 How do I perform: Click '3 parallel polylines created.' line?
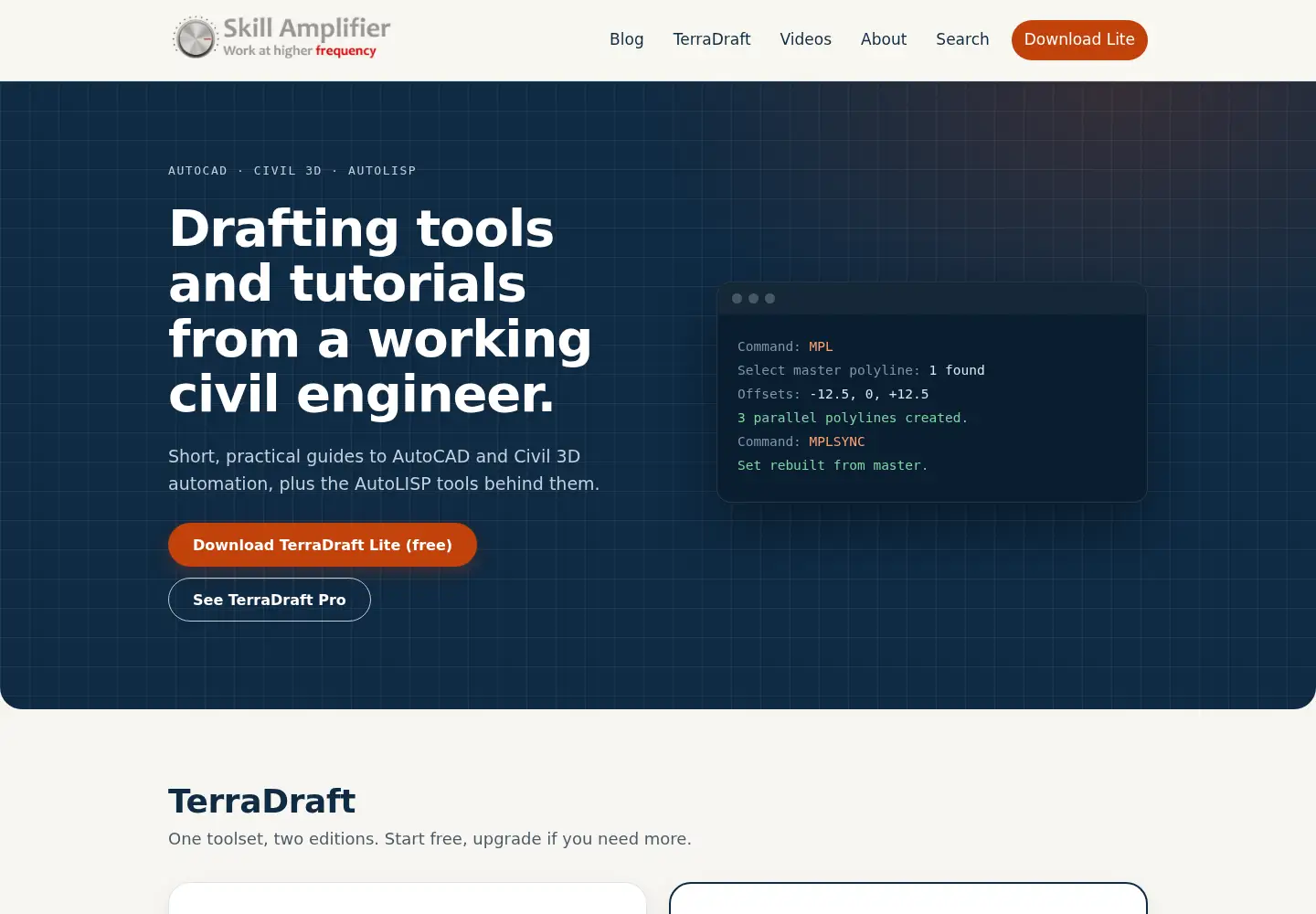pyautogui.click(x=853, y=418)
